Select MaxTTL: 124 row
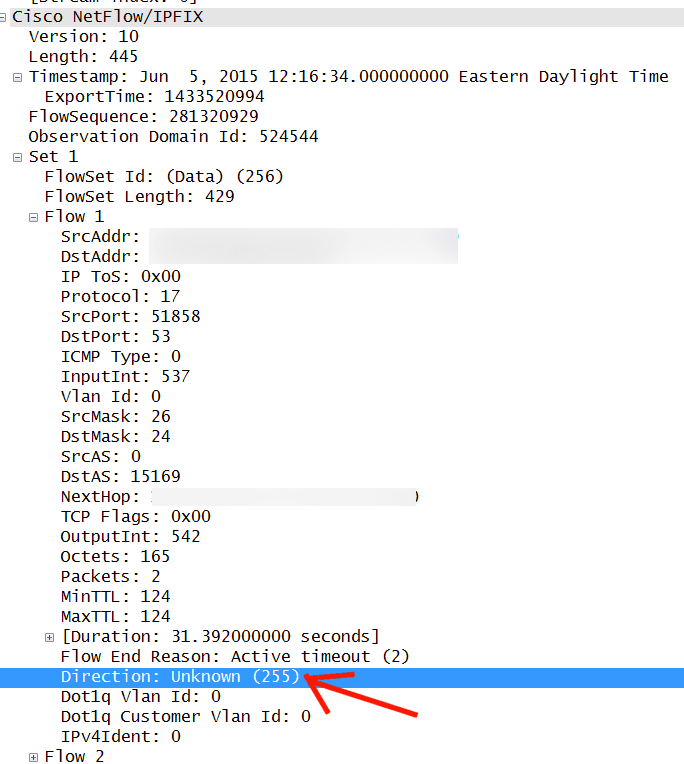684x764 pixels. (115, 616)
